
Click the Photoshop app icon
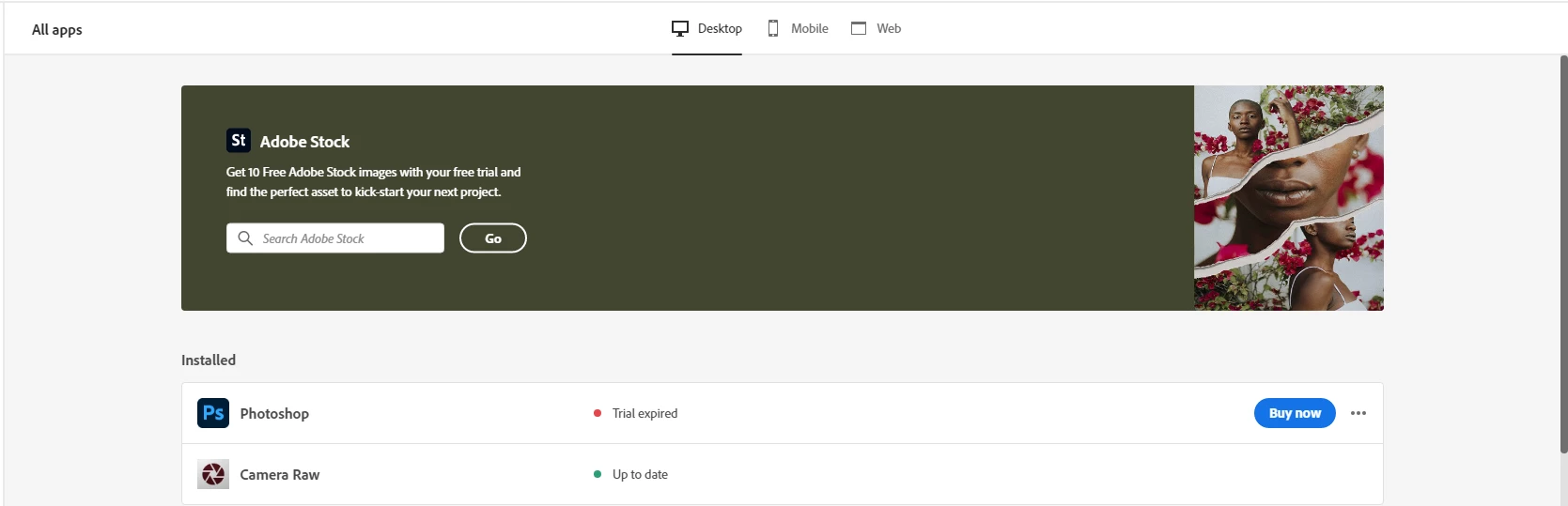213,413
